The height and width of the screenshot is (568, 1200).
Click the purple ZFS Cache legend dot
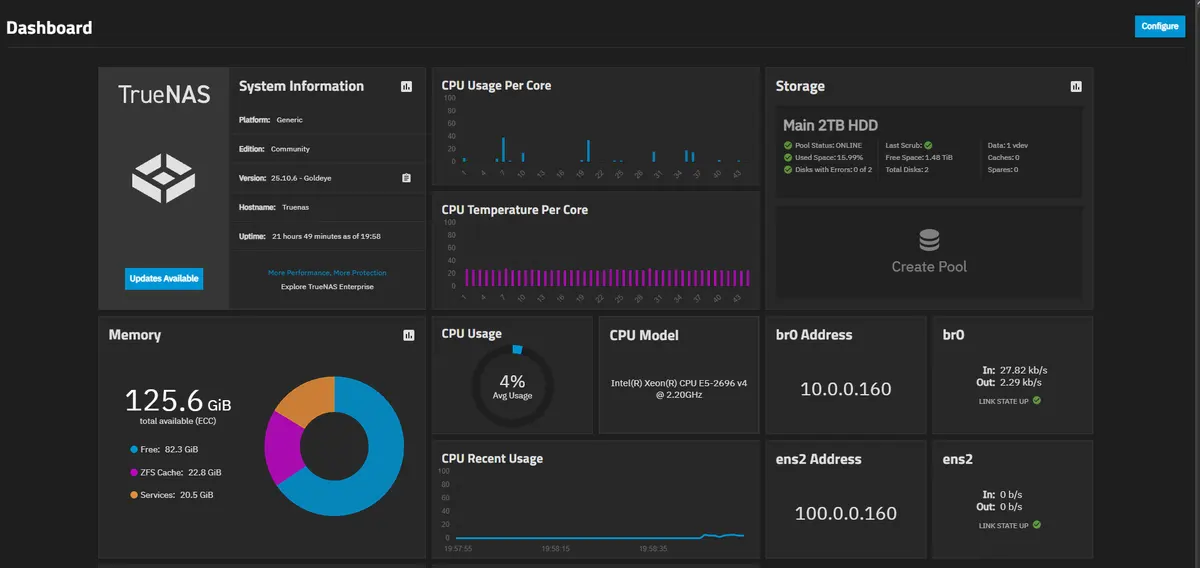pos(134,472)
